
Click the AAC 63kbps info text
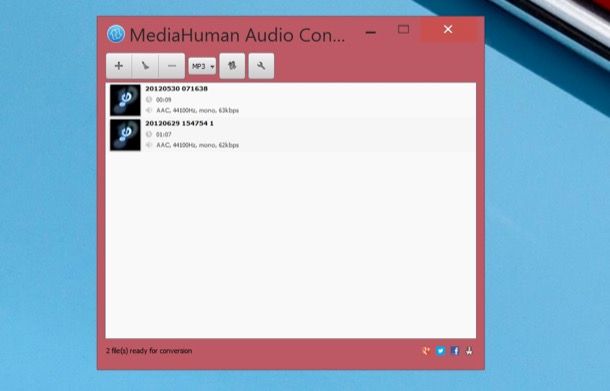(x=197, y=110)
